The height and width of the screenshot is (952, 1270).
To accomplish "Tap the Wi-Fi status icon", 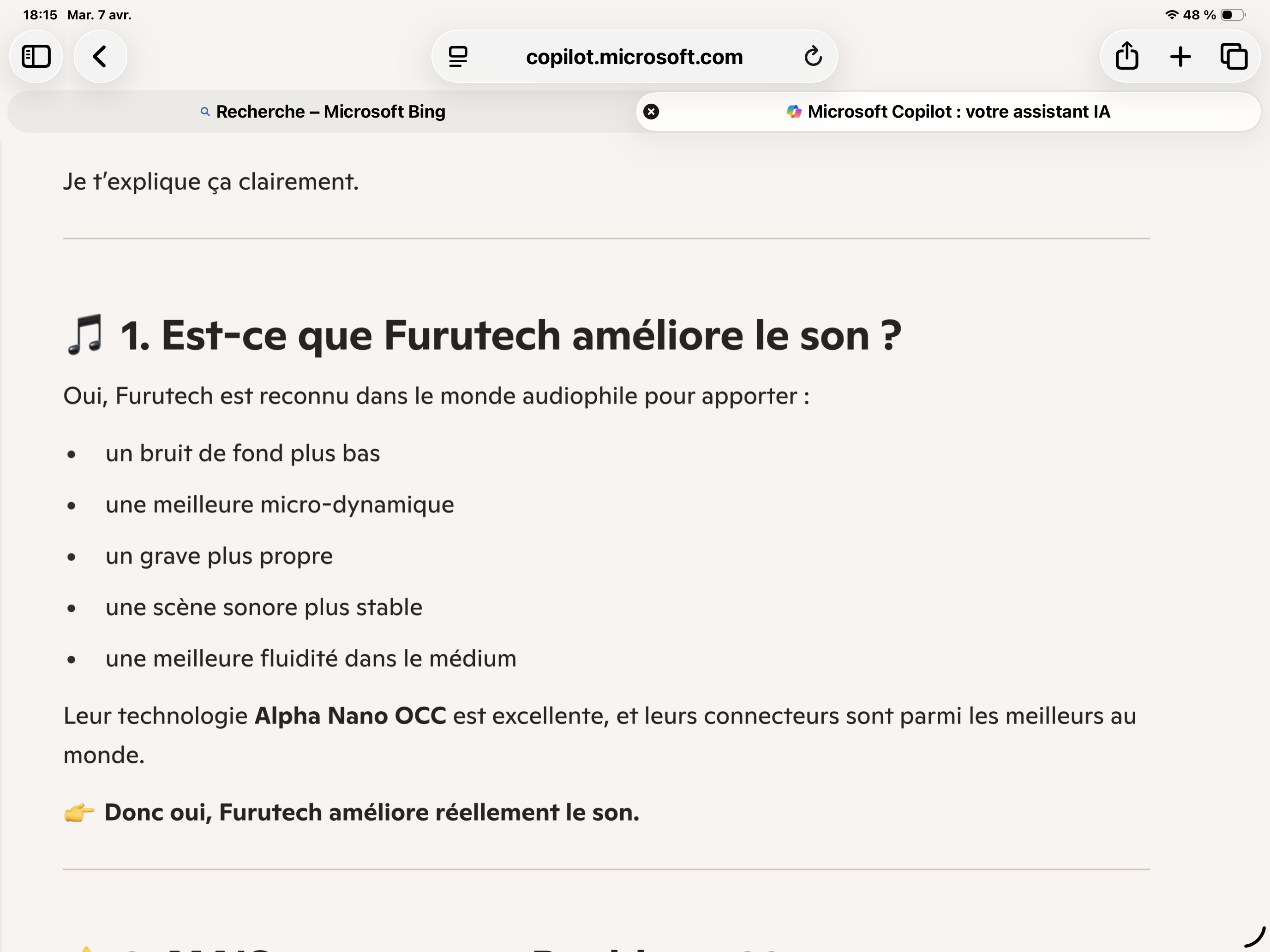I will [1171, 15].
